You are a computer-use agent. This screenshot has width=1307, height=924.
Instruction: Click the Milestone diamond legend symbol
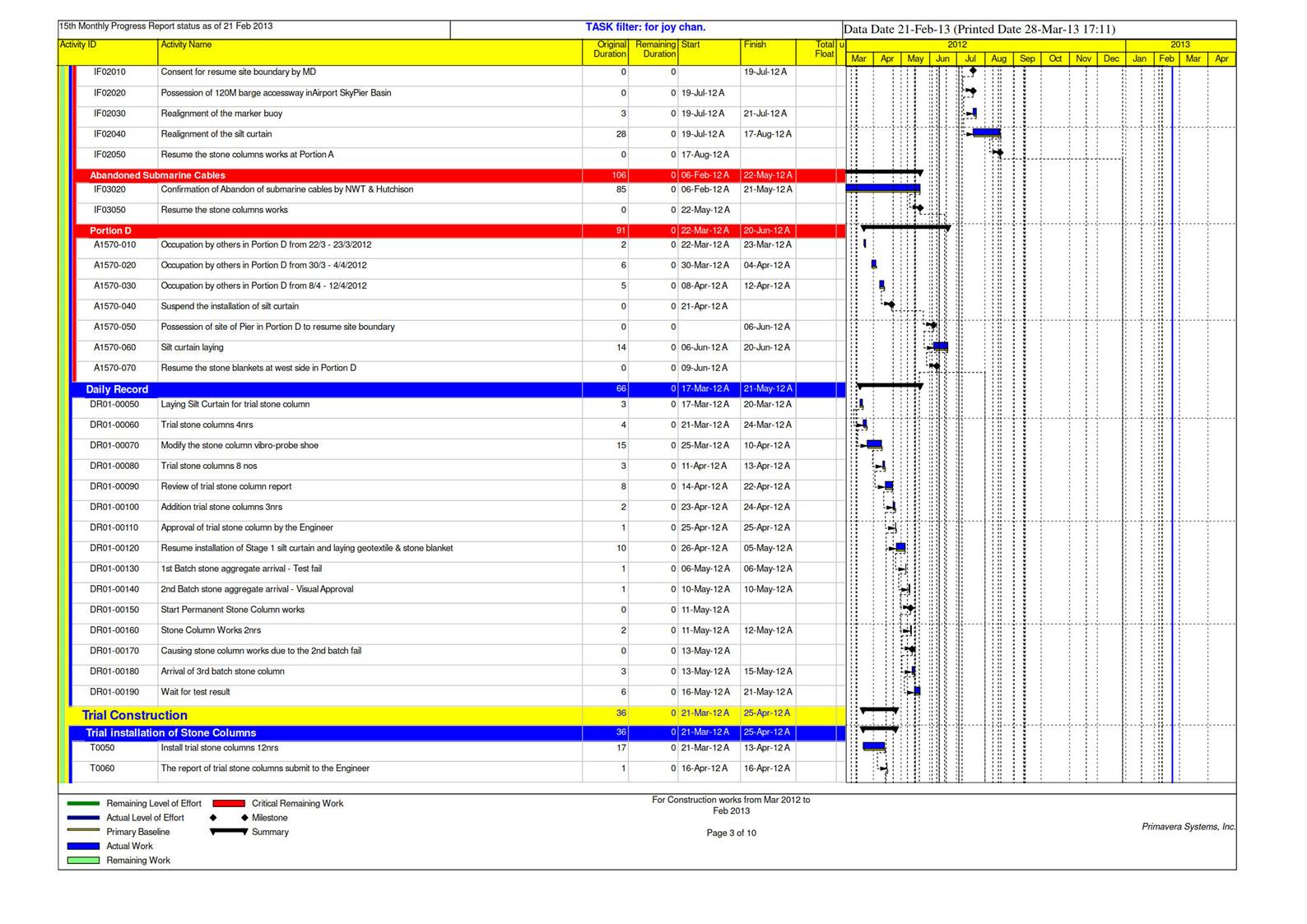tap(229, 818)
